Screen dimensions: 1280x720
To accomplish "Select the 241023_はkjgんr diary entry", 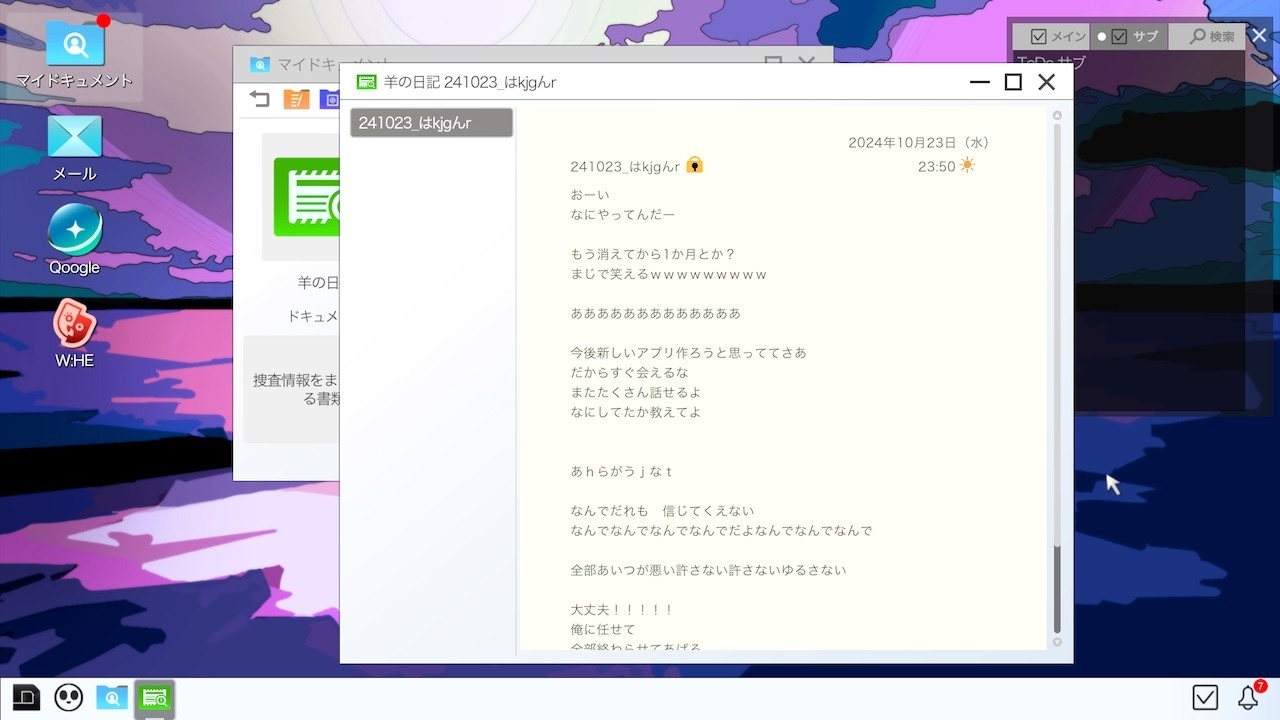I will pos(431,123).
